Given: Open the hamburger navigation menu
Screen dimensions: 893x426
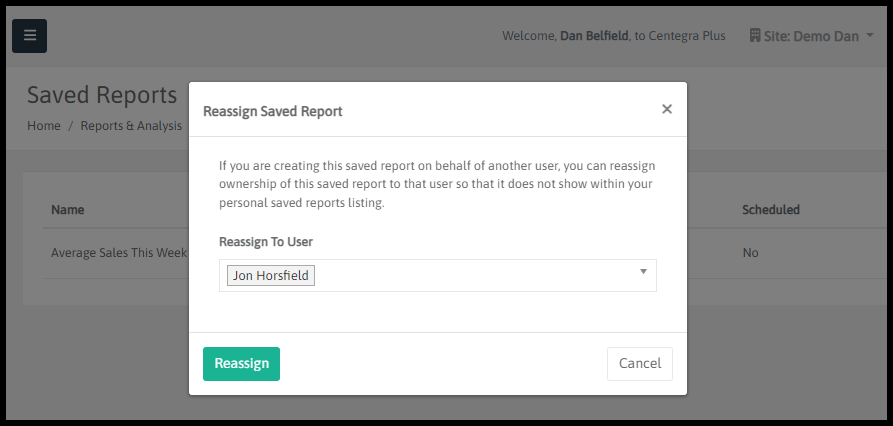Looking at the screenshot, I should tap(29, 36).
